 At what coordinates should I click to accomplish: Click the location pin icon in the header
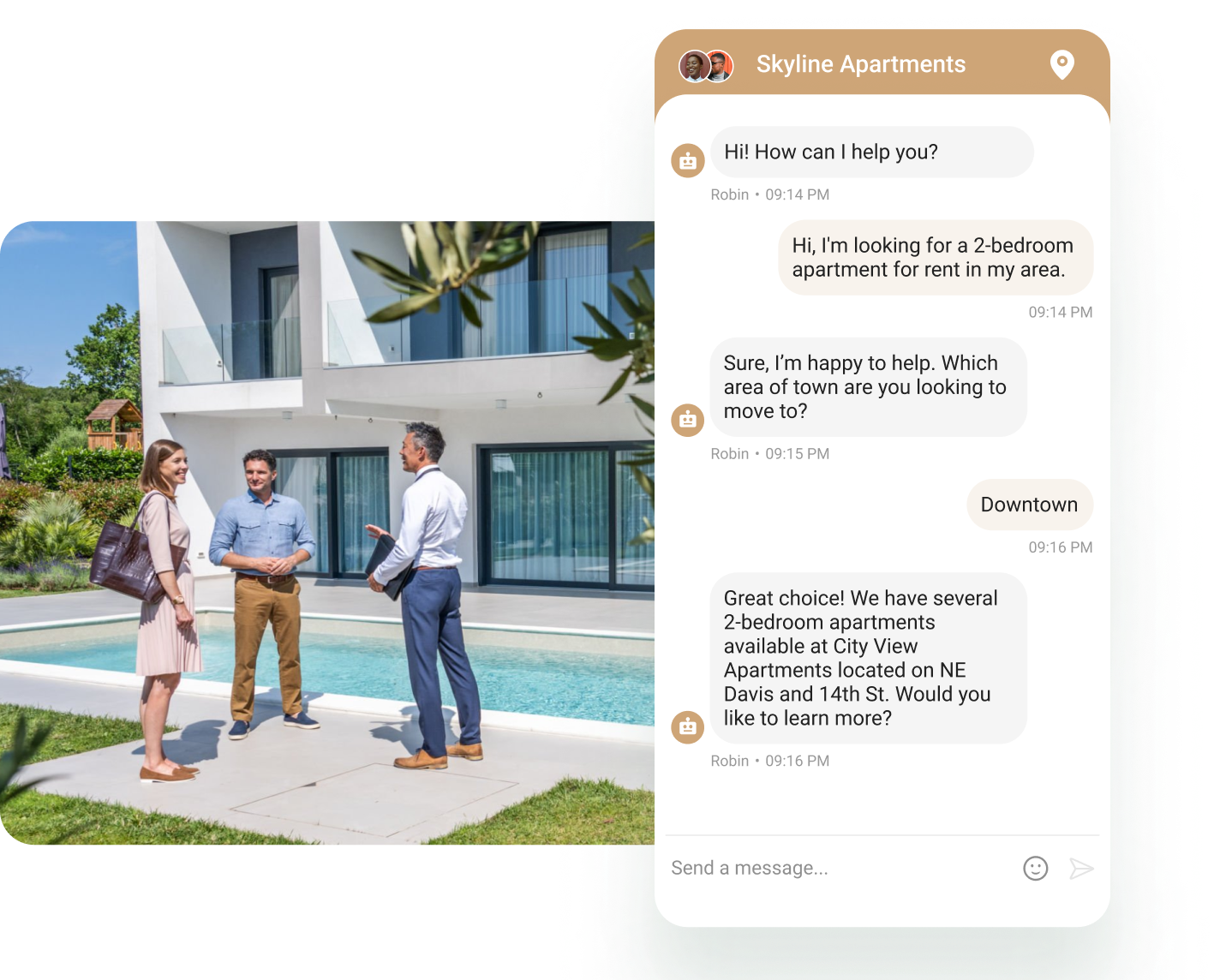1062,64
